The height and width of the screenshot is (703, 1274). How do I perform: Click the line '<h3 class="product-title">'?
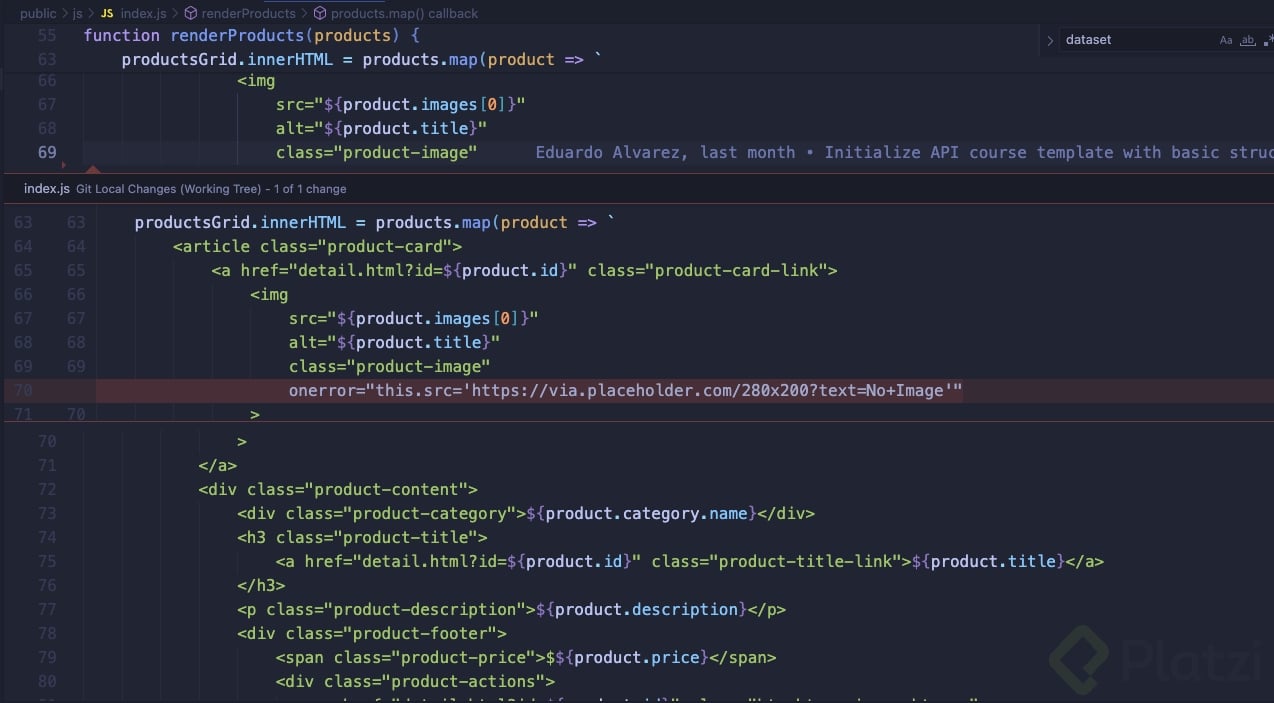point(362,537)
